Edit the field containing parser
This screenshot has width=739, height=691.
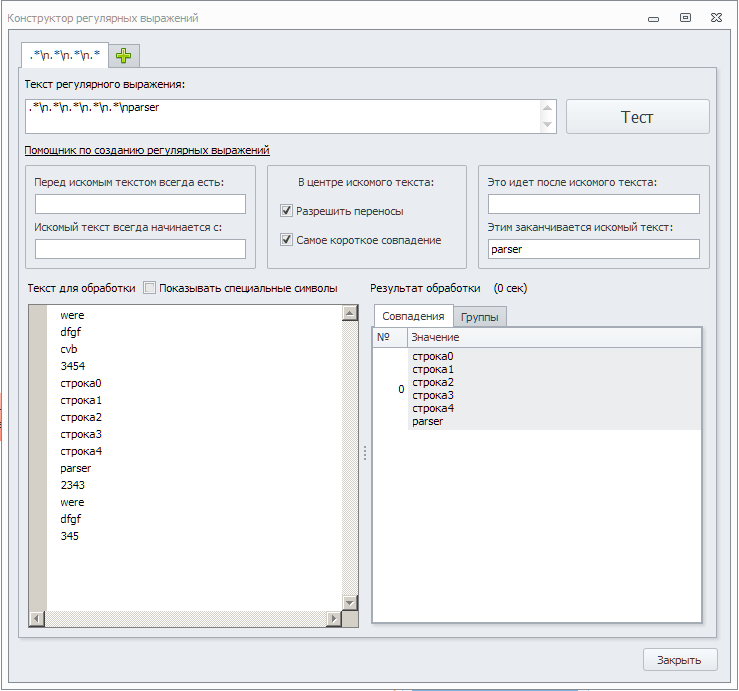[x=593, y=249]
